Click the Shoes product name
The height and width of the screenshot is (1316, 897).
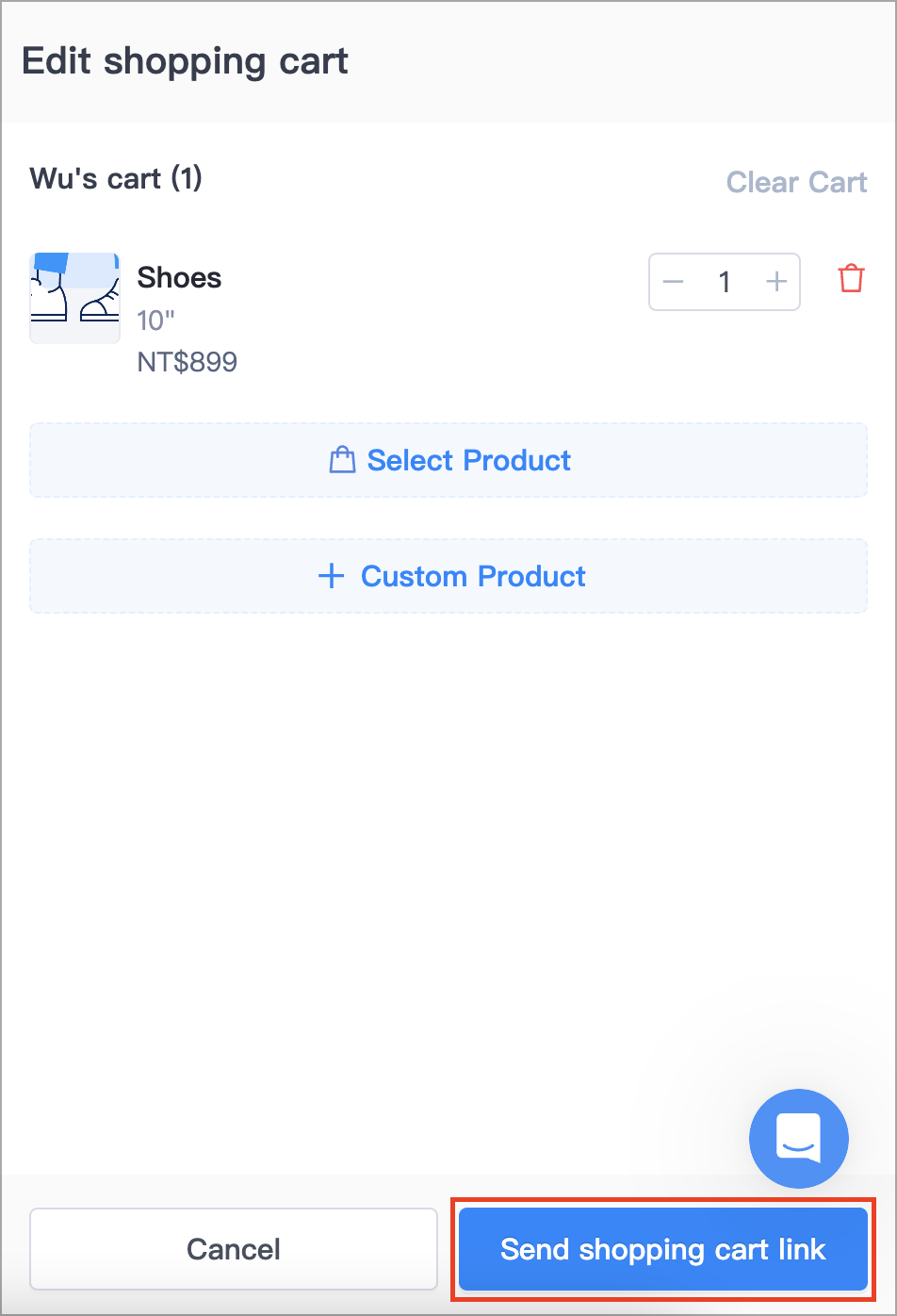coord(179,278)
